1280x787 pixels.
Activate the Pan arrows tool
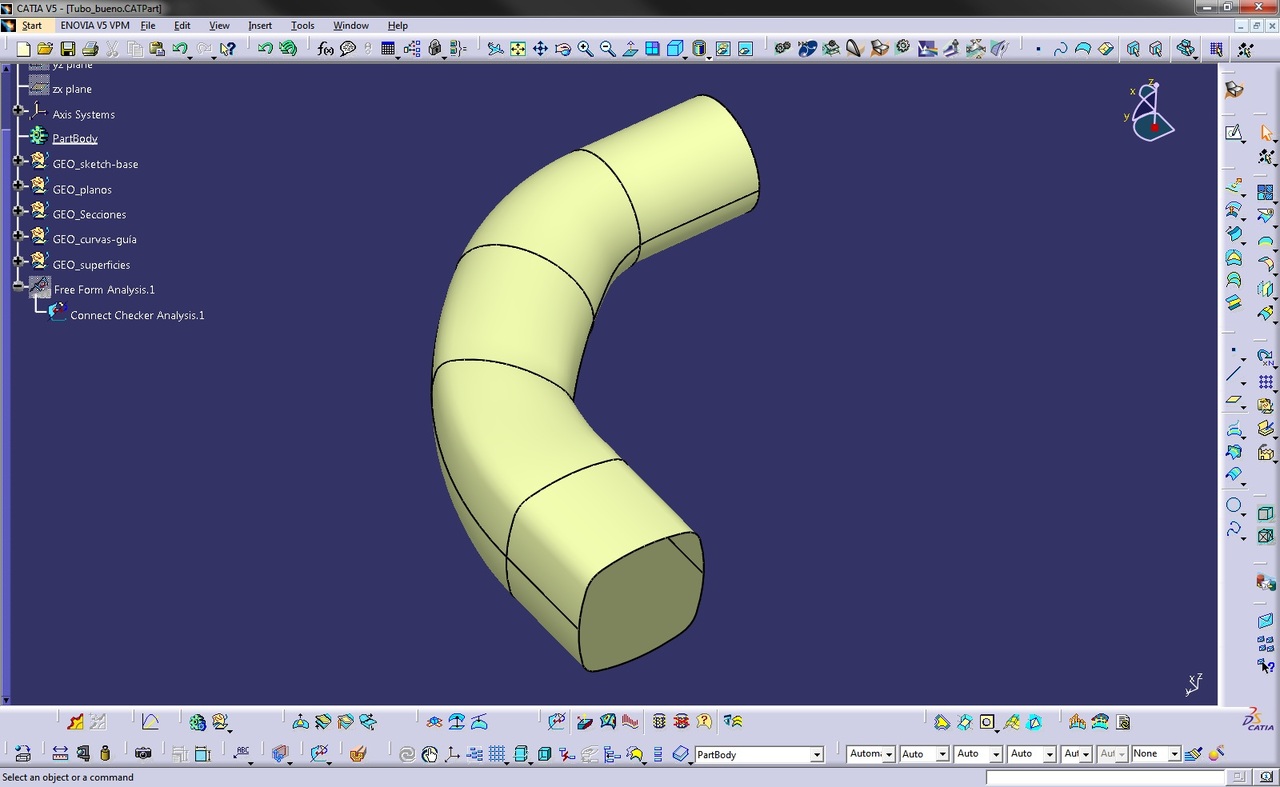coord(540,48)
